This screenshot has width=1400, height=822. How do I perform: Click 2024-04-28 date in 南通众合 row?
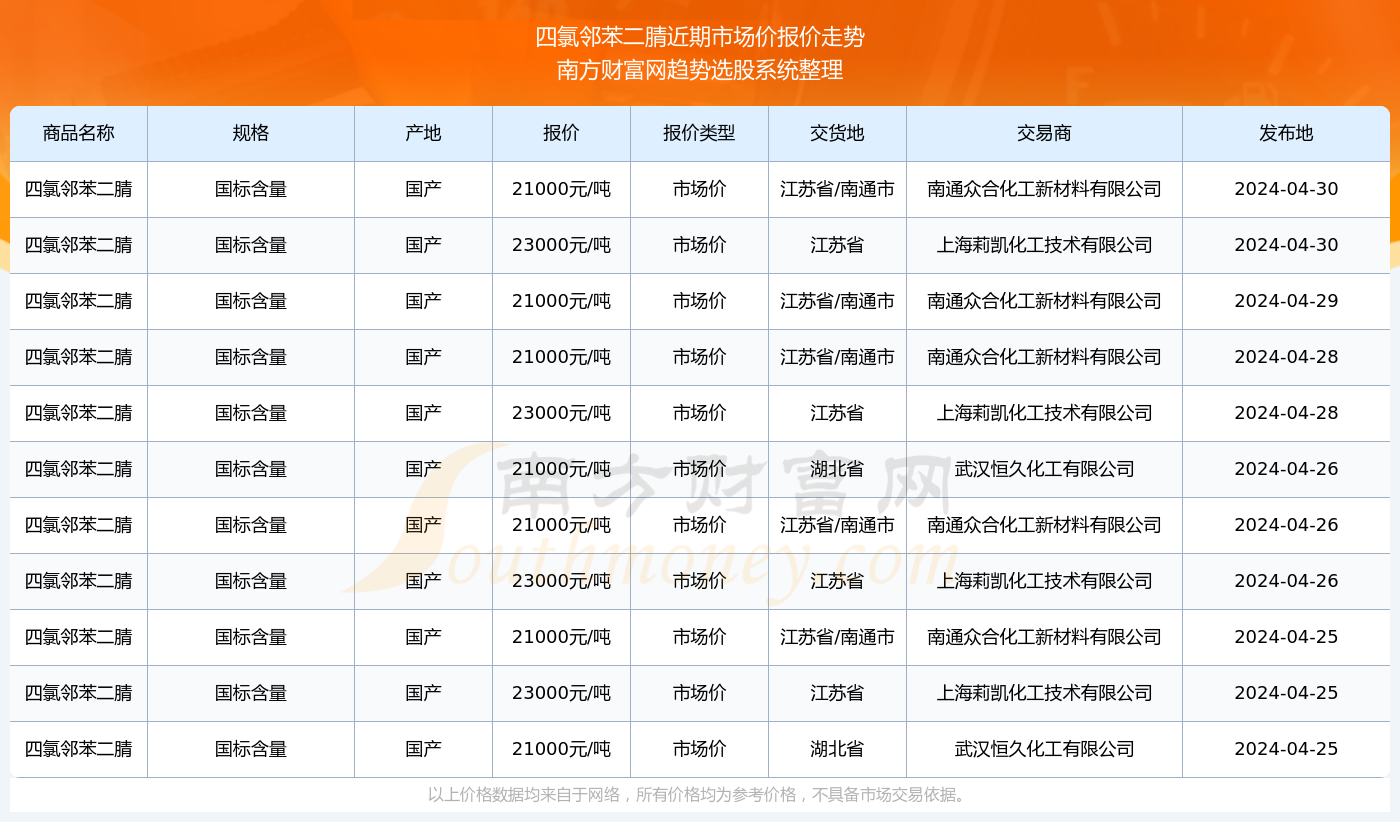coord(1286,357)
